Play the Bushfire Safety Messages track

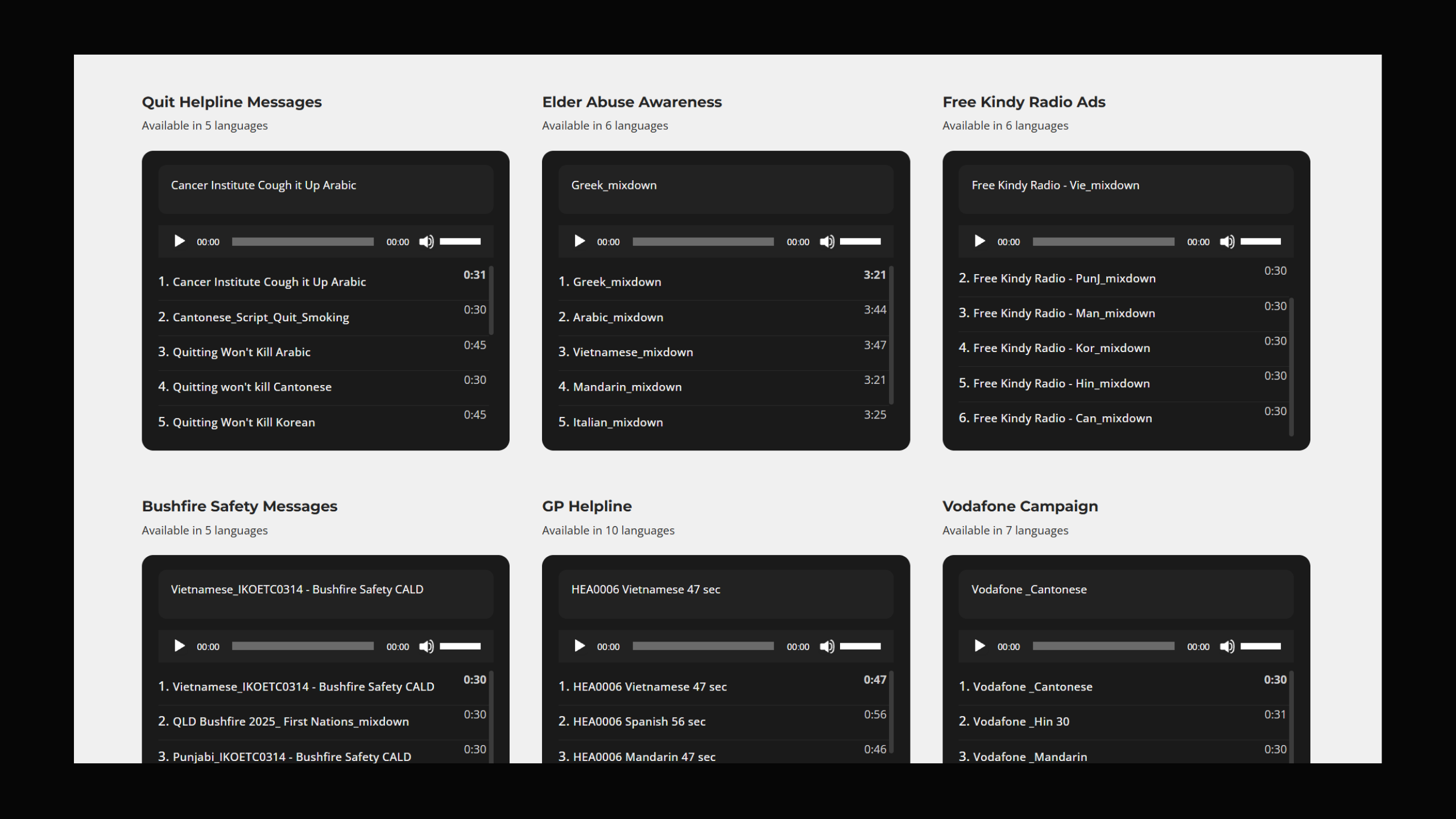pos(179,646)
